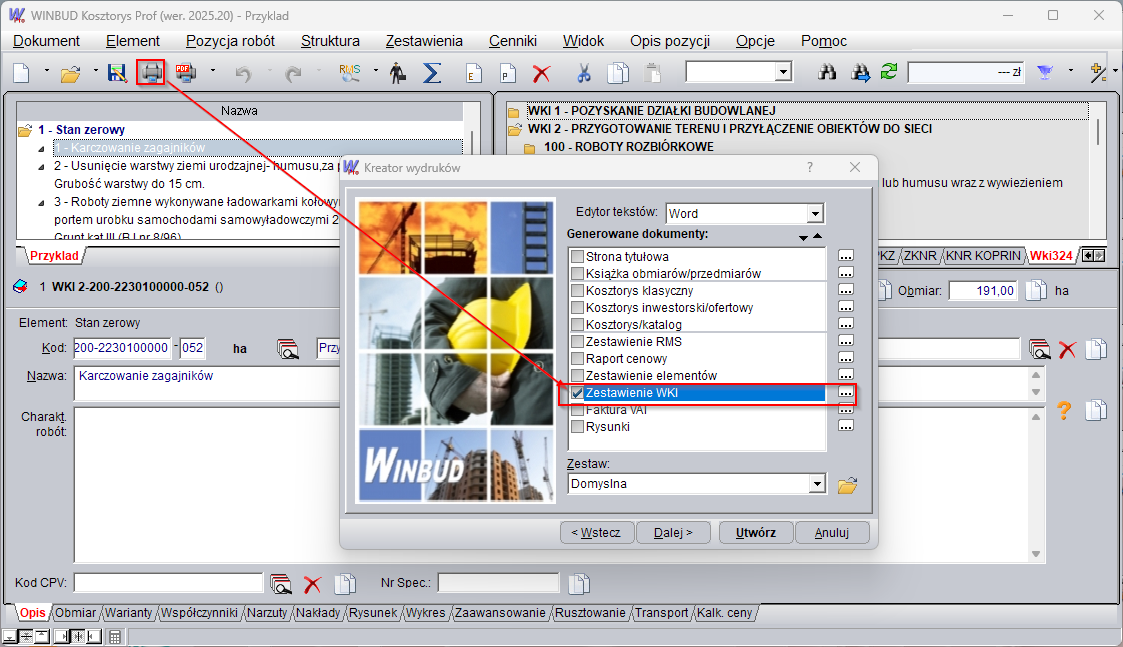Collapse the Karczowanie zagajników tree row
This screenshot has height=647, width=1123.
(x=41, y=149)
